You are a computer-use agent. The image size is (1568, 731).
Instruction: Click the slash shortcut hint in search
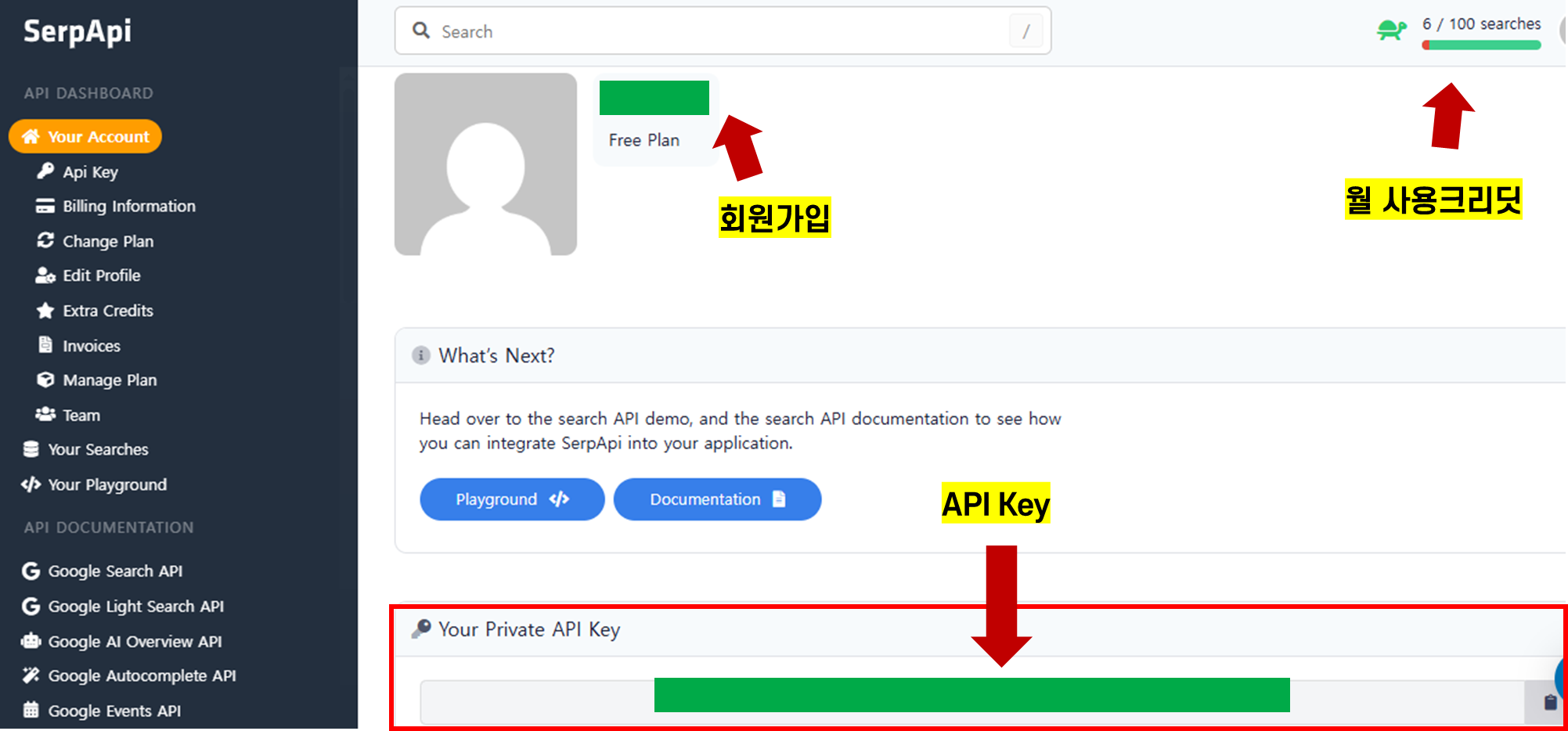(x=1026, y=31)
